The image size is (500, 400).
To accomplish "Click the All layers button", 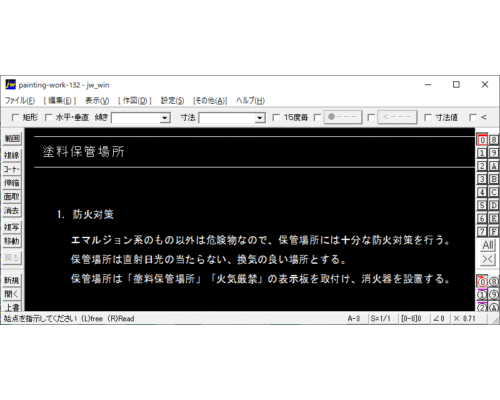I will [x=488, y=245].
